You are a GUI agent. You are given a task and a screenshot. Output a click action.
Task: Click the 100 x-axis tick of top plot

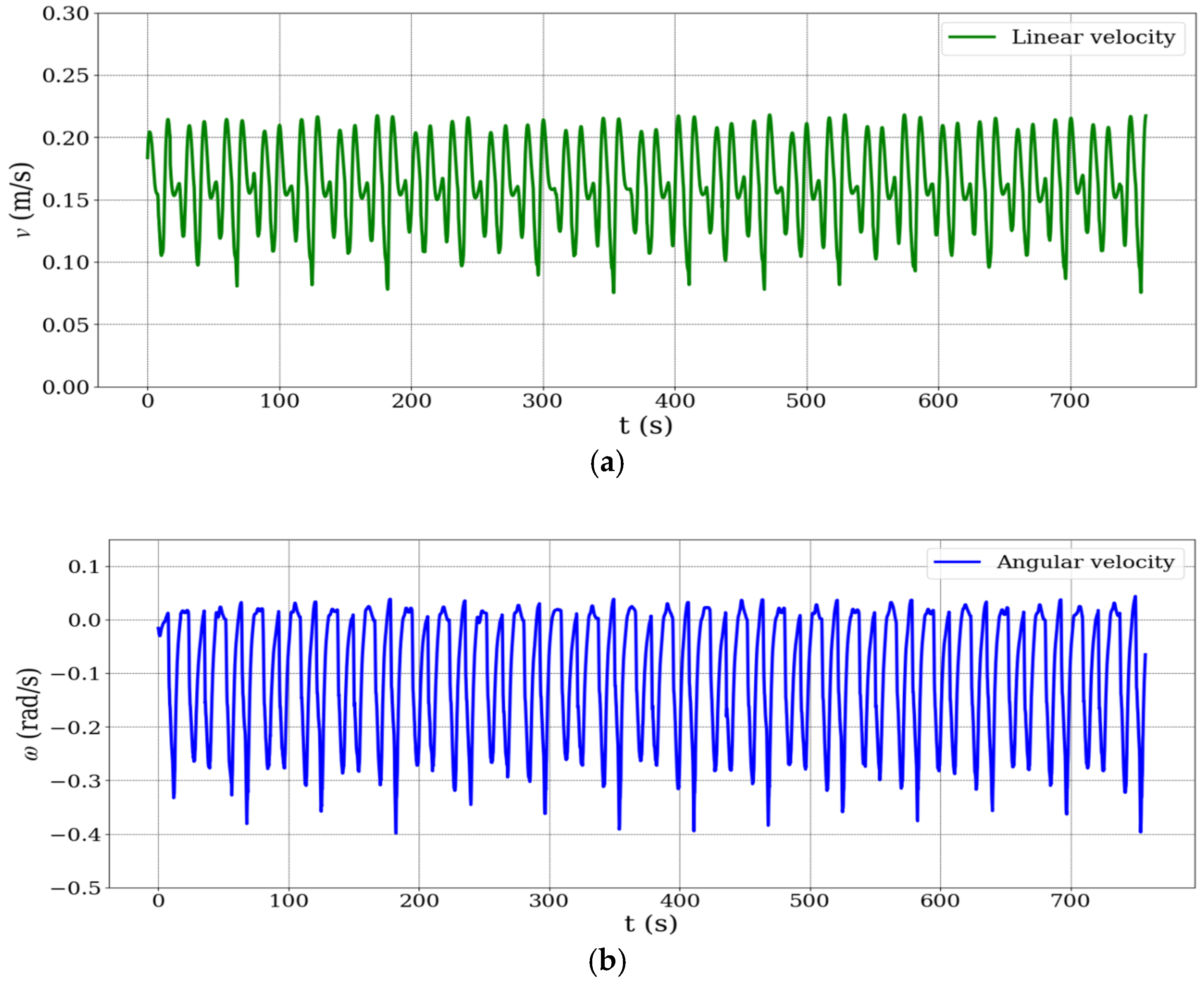pos(279,401)
